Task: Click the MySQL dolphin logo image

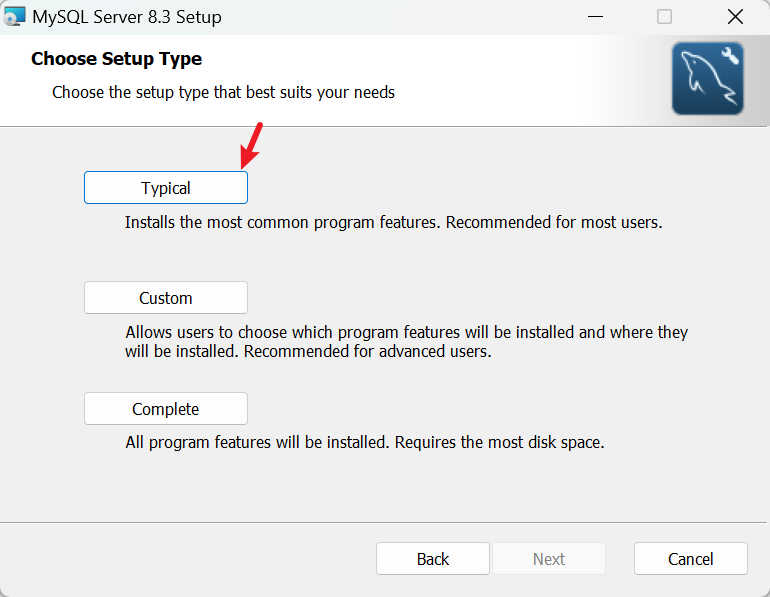Action: pos(708,79)
